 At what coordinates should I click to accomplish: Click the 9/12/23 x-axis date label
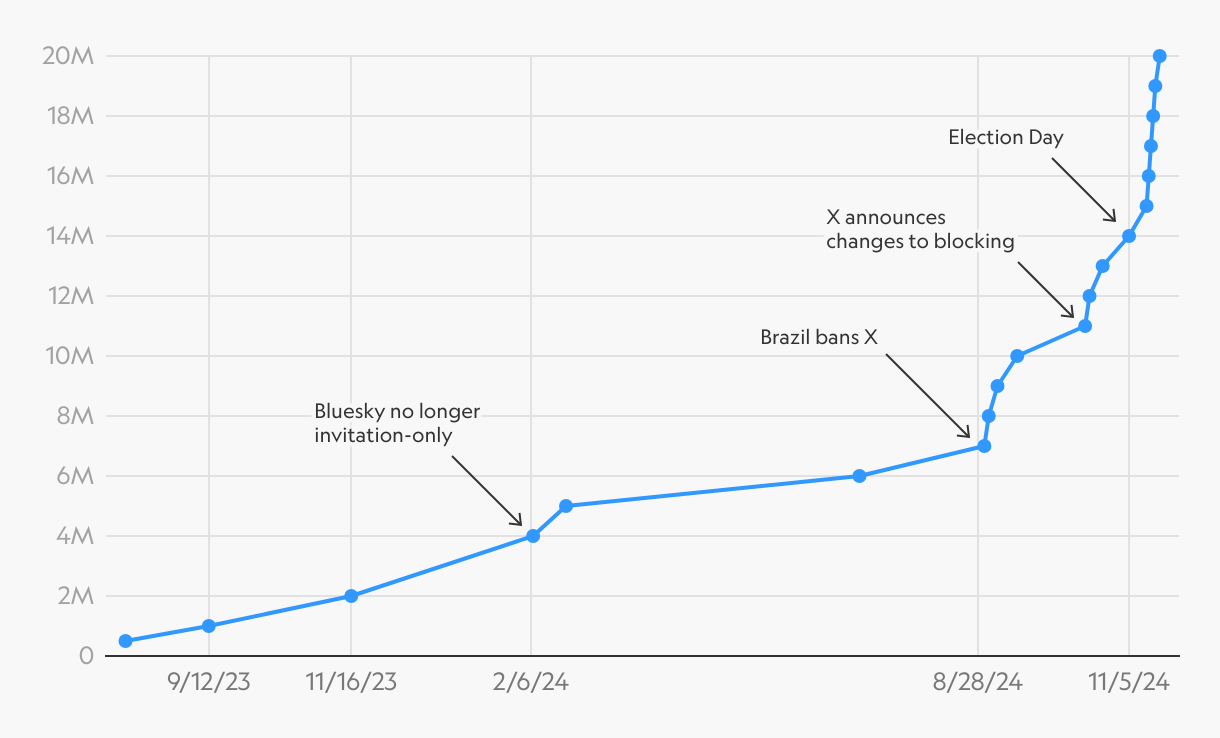click(209, 683)
